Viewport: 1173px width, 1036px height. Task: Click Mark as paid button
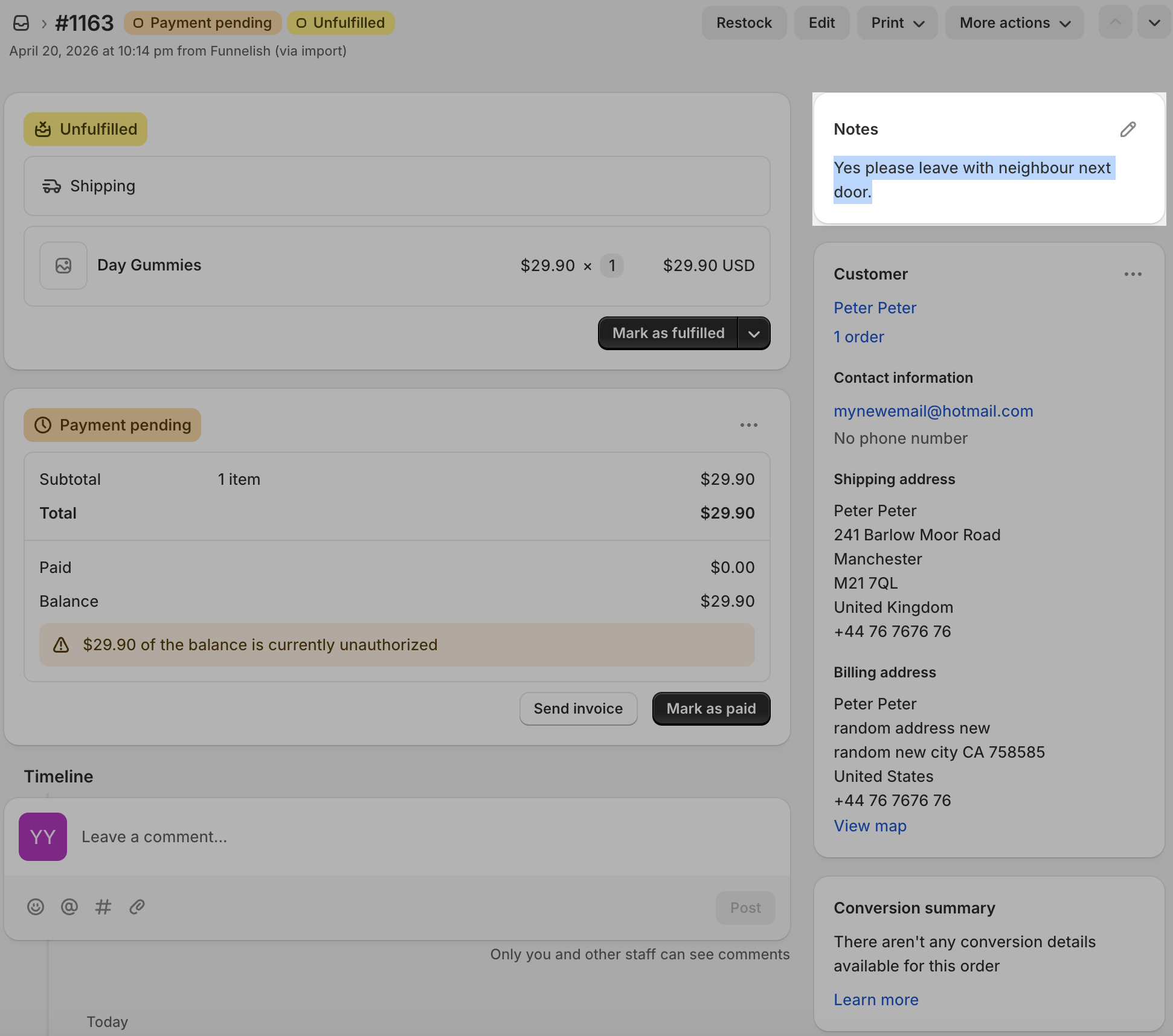click(711, 709)
